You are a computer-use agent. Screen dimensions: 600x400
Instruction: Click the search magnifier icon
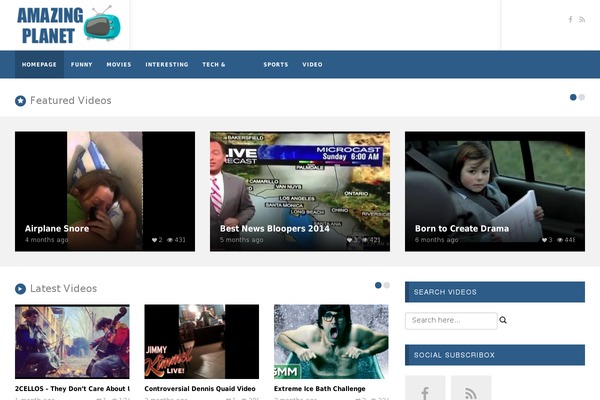click(503, 320)
